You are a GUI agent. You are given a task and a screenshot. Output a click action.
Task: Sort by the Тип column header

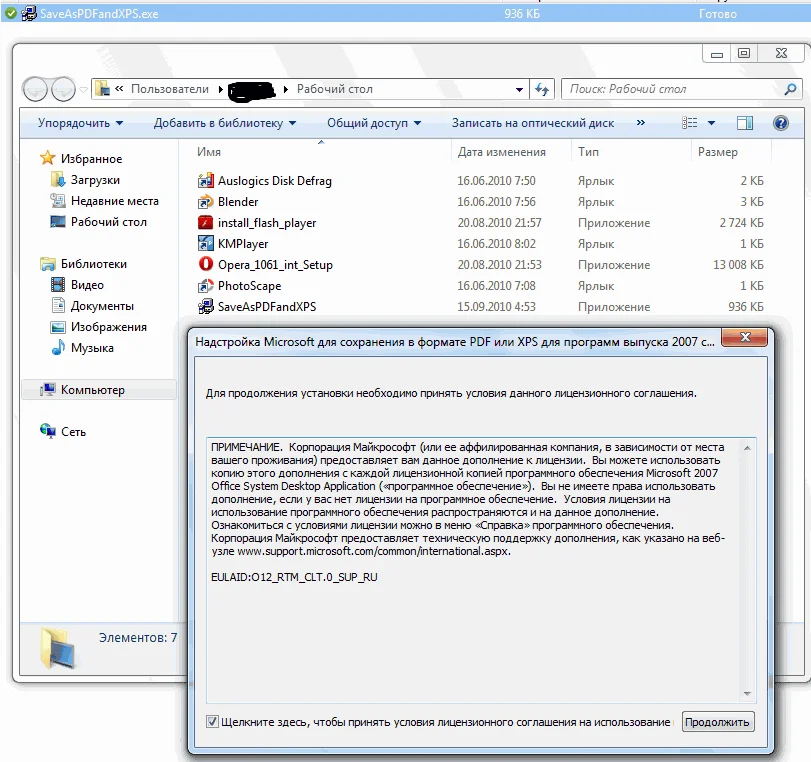click(588, 152)
